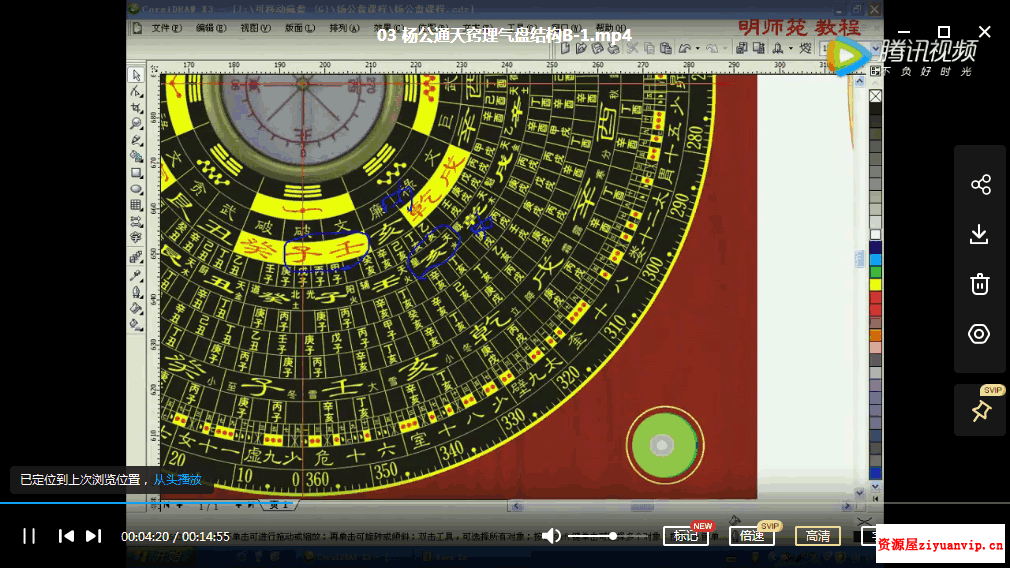Select the Fill bucket tool
The image size is (1010, 568).
click(x=136, y=308)
